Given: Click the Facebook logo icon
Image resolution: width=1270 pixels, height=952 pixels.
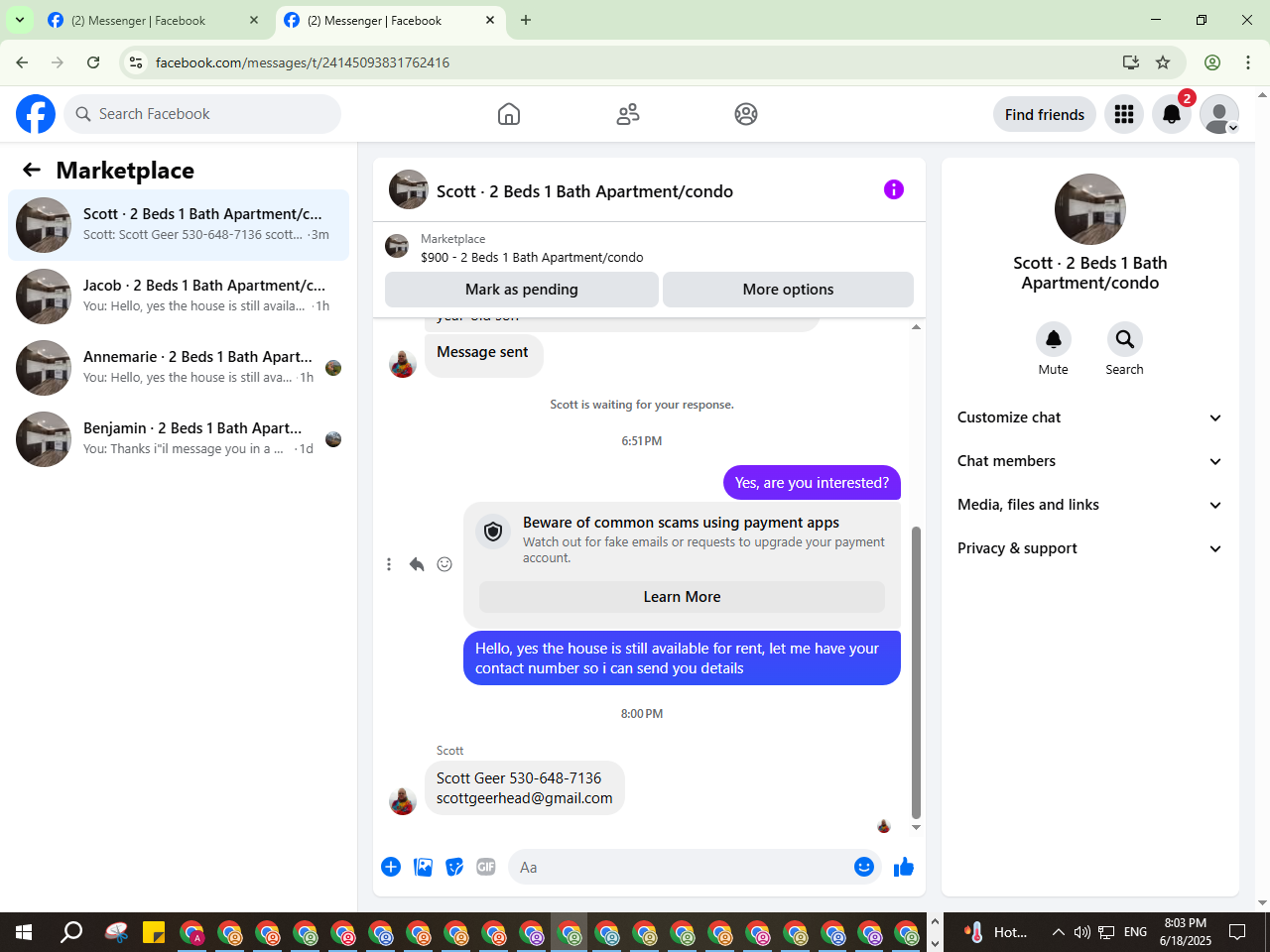Looking at the screenshot, I should pos(36,114).
